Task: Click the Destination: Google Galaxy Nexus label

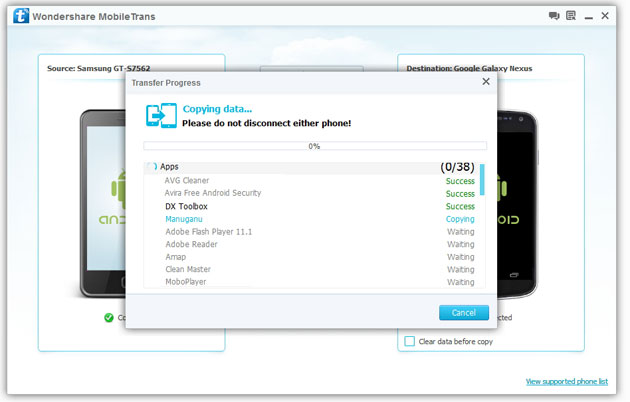Action: 469,68
